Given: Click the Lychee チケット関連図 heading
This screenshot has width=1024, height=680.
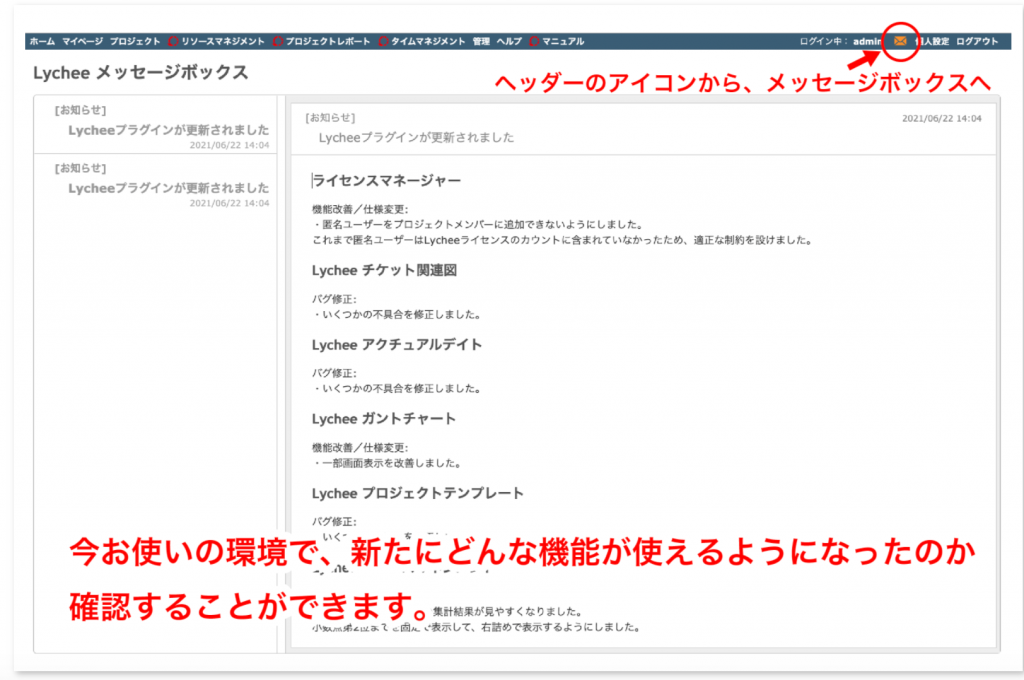Looking at the screenshot, I should (x=384, y=270).
